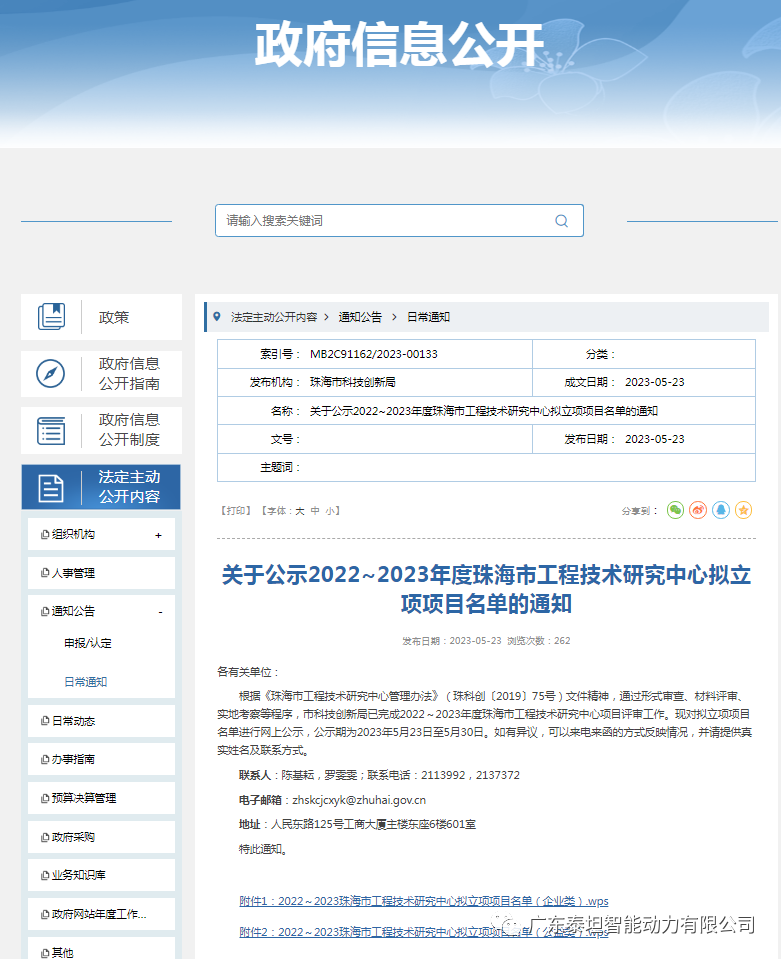
Task: Open 通知公告 in the breadcrumb
Action: 360,317
